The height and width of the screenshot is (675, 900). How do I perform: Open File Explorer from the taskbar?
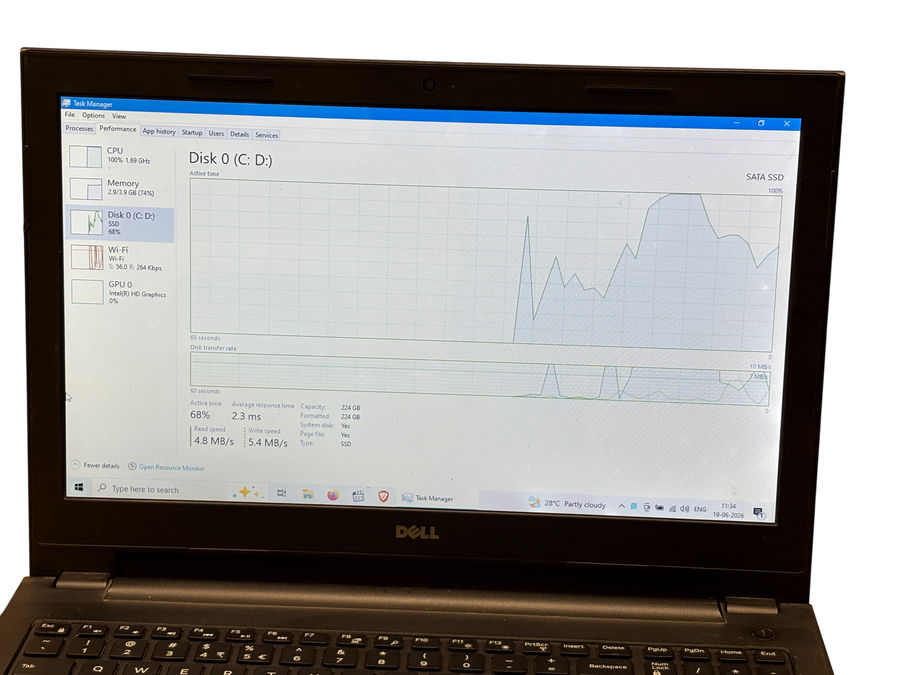(x=308, y=494)
